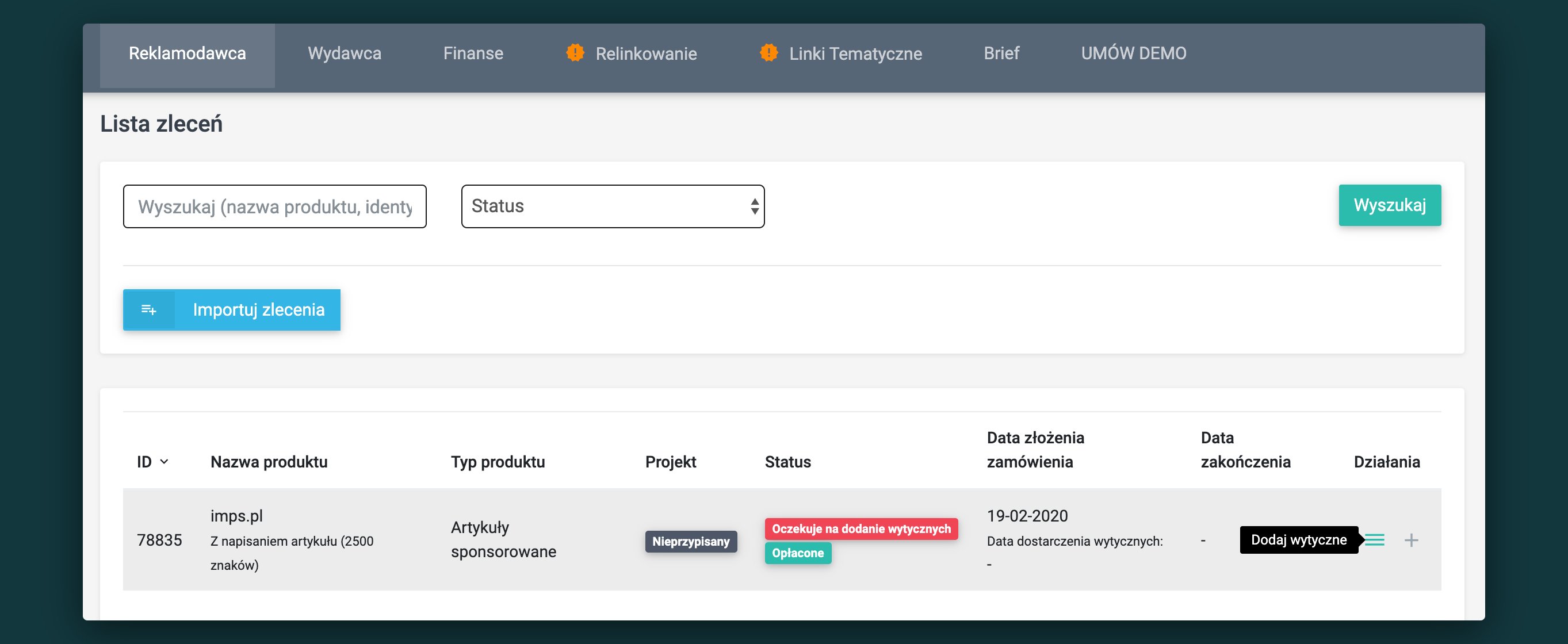1568x644 pixels.
Task: Click the Nieprzypisany project badge
Action: point(691,541)
